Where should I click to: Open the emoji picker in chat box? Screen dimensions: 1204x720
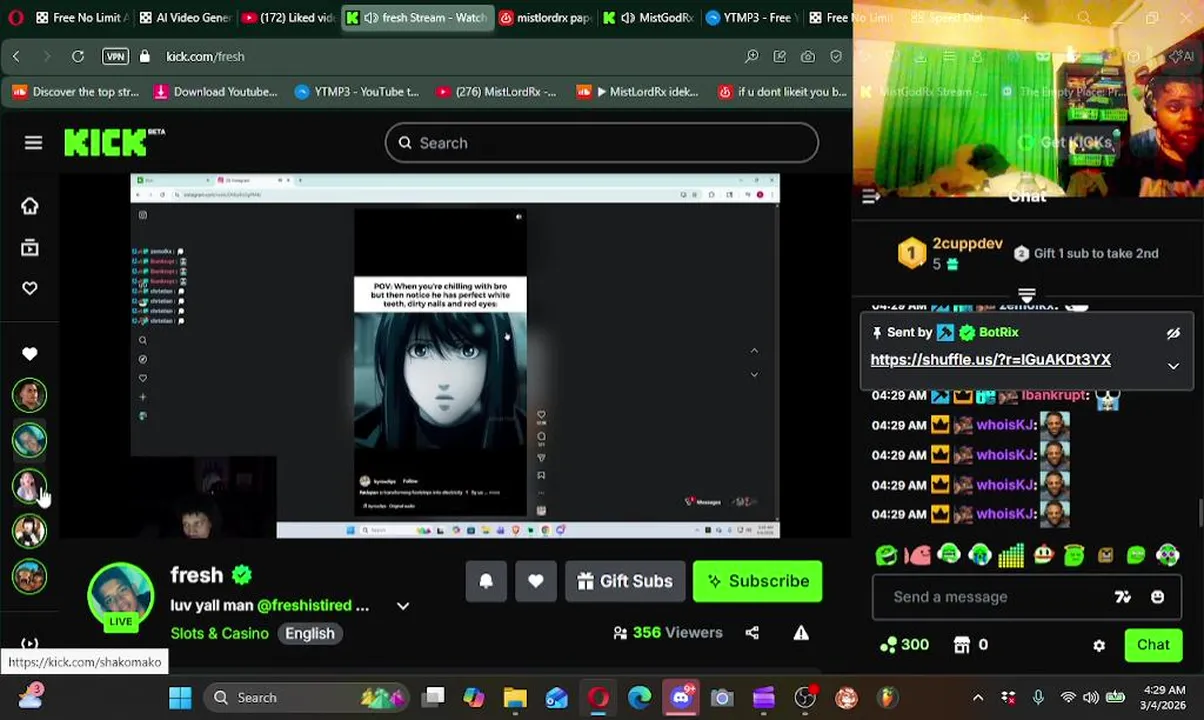1157,597
